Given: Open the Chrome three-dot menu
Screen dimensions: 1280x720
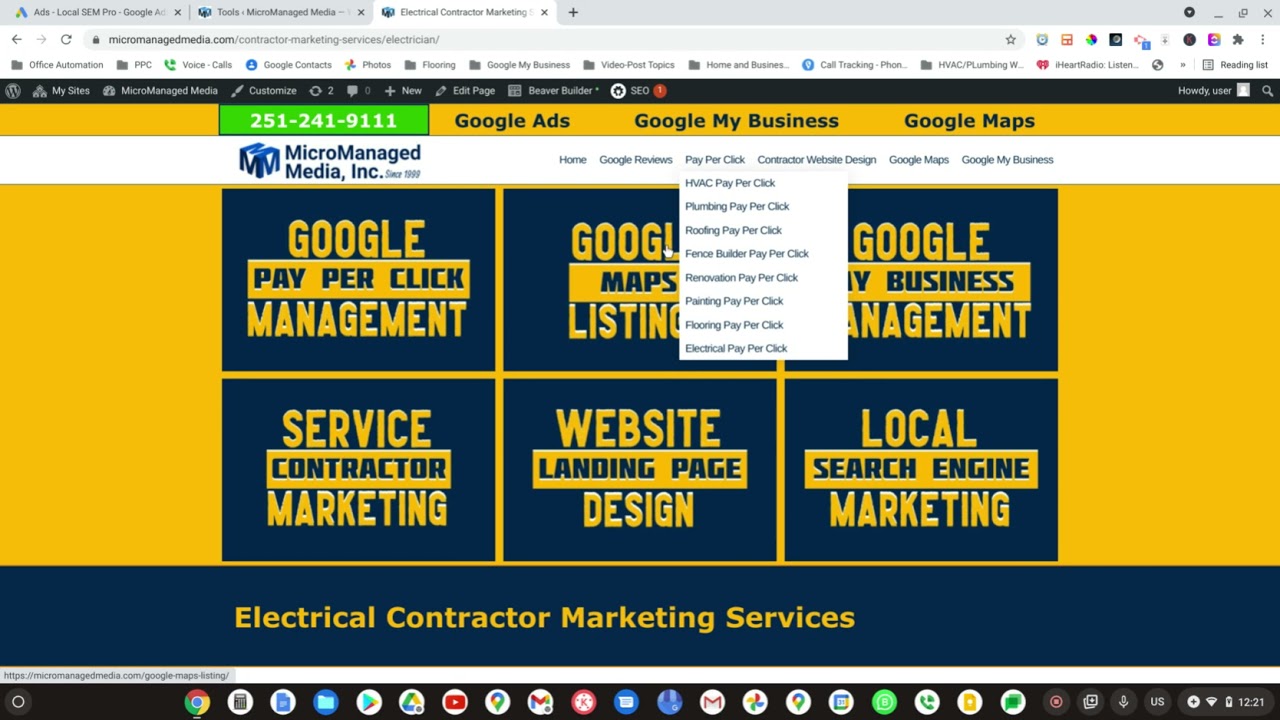Looking at the screenshot, I should 1263,39.
